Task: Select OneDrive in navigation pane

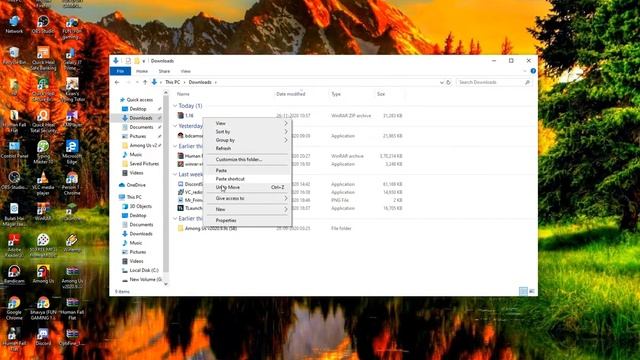Action: 136,185
